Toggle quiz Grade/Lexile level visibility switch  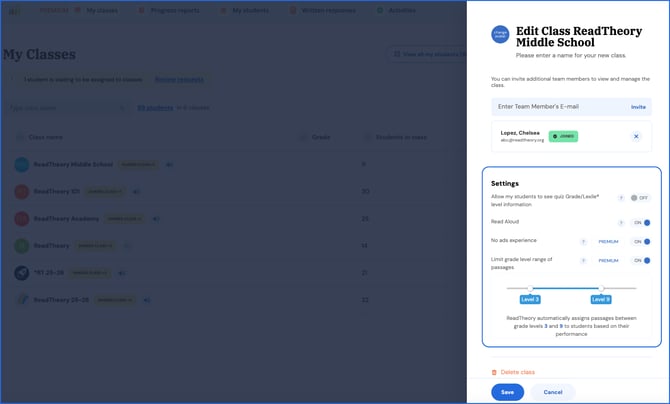(x=640, y=198)
